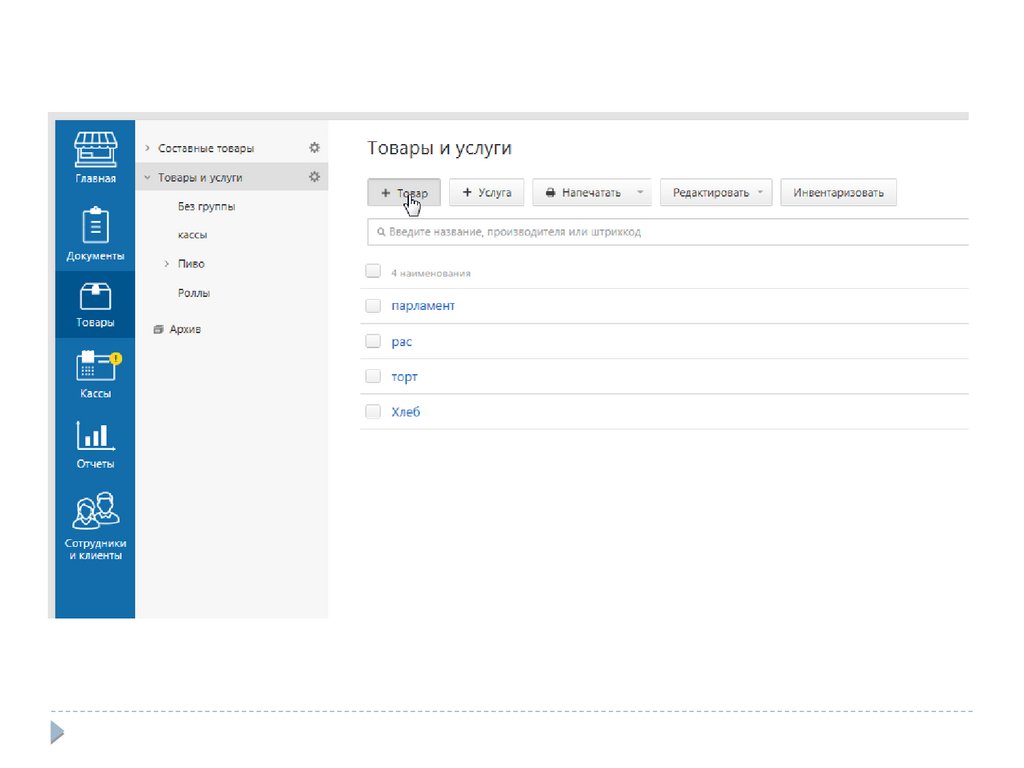Open the Архив folder in sidebar
This screenshot has height=768, width=1024.
click(184, 329)
